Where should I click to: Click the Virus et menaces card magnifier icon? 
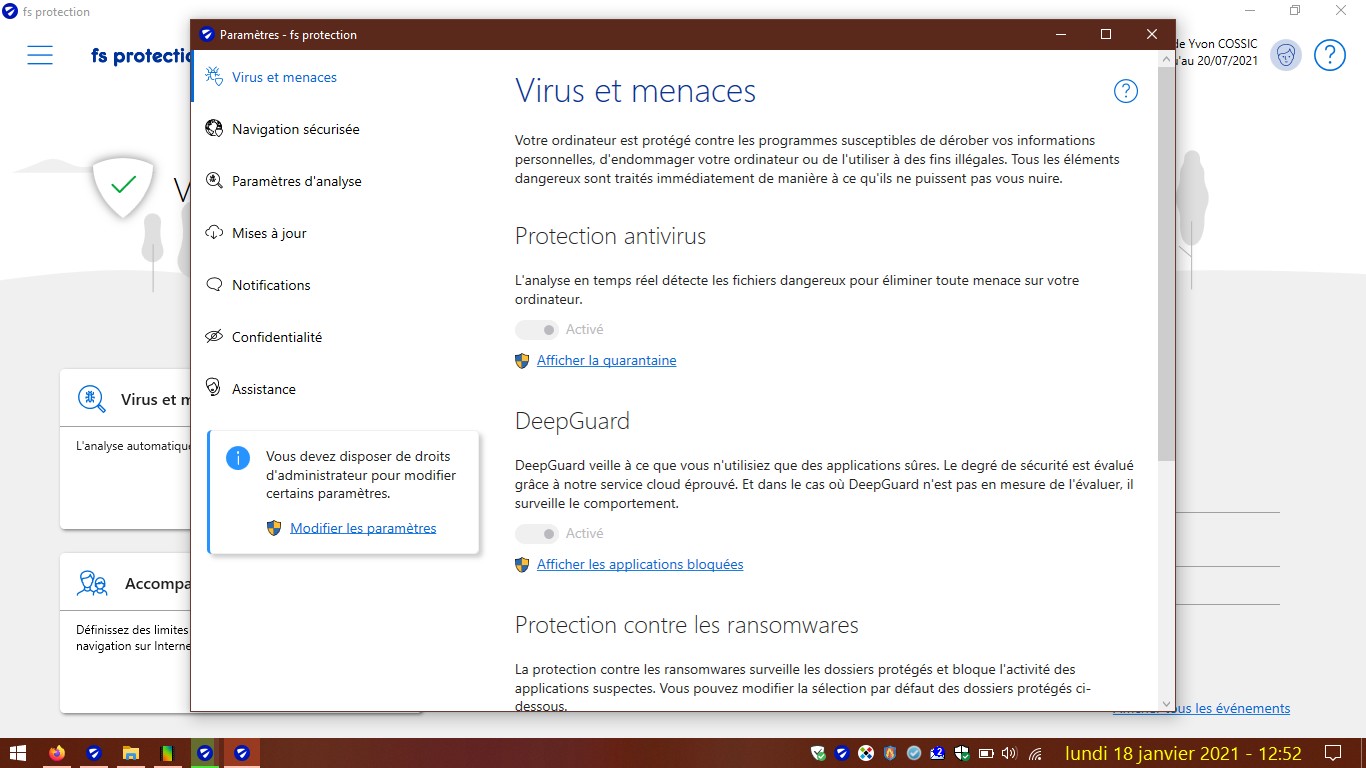click(x=92, y=400)
